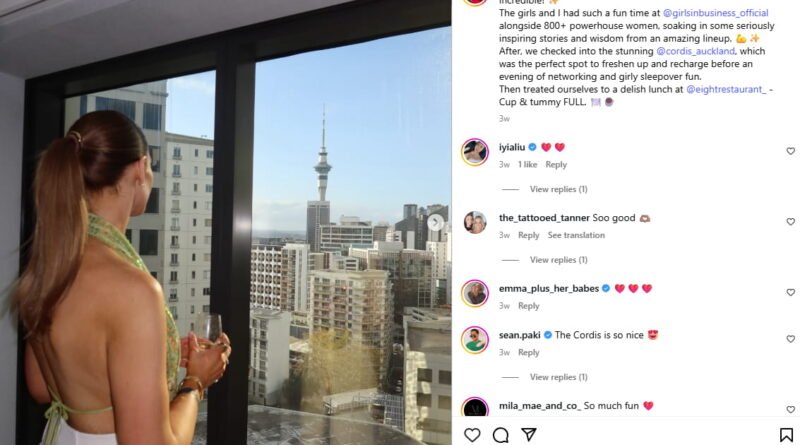This screenshot has width=800, height=445.
Task: See translation of the_tattooed_tanner's comment
Action: (x=576, y=235)
